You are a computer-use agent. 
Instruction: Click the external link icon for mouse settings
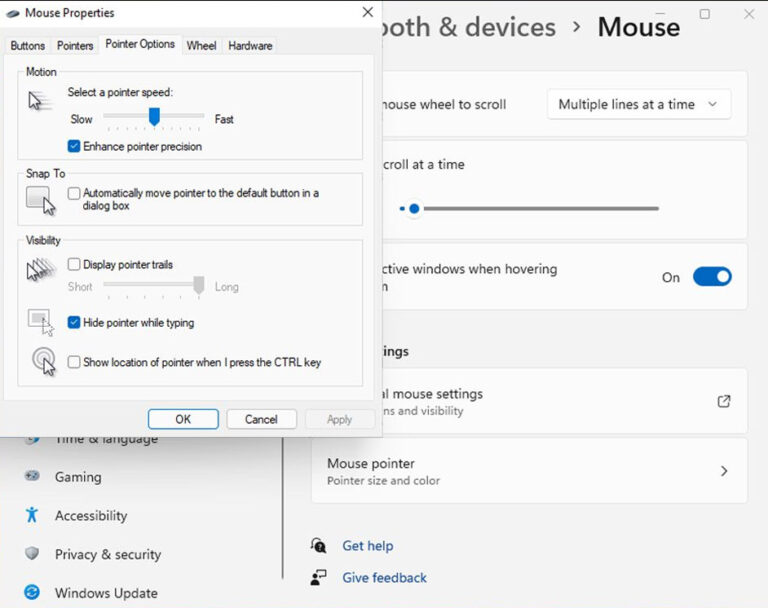[724, 401]
